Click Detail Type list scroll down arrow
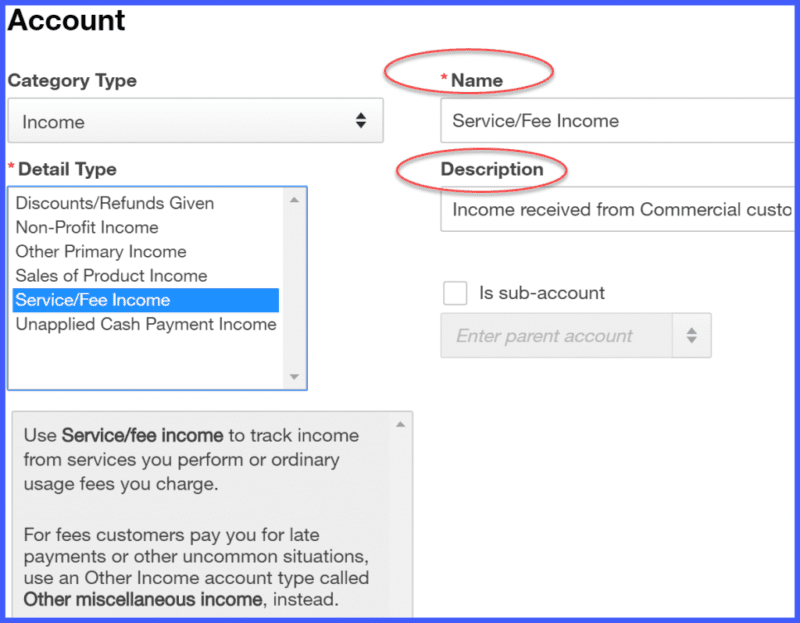The width and height of the screenshot is (800, 623). click(x=294, y=377)
